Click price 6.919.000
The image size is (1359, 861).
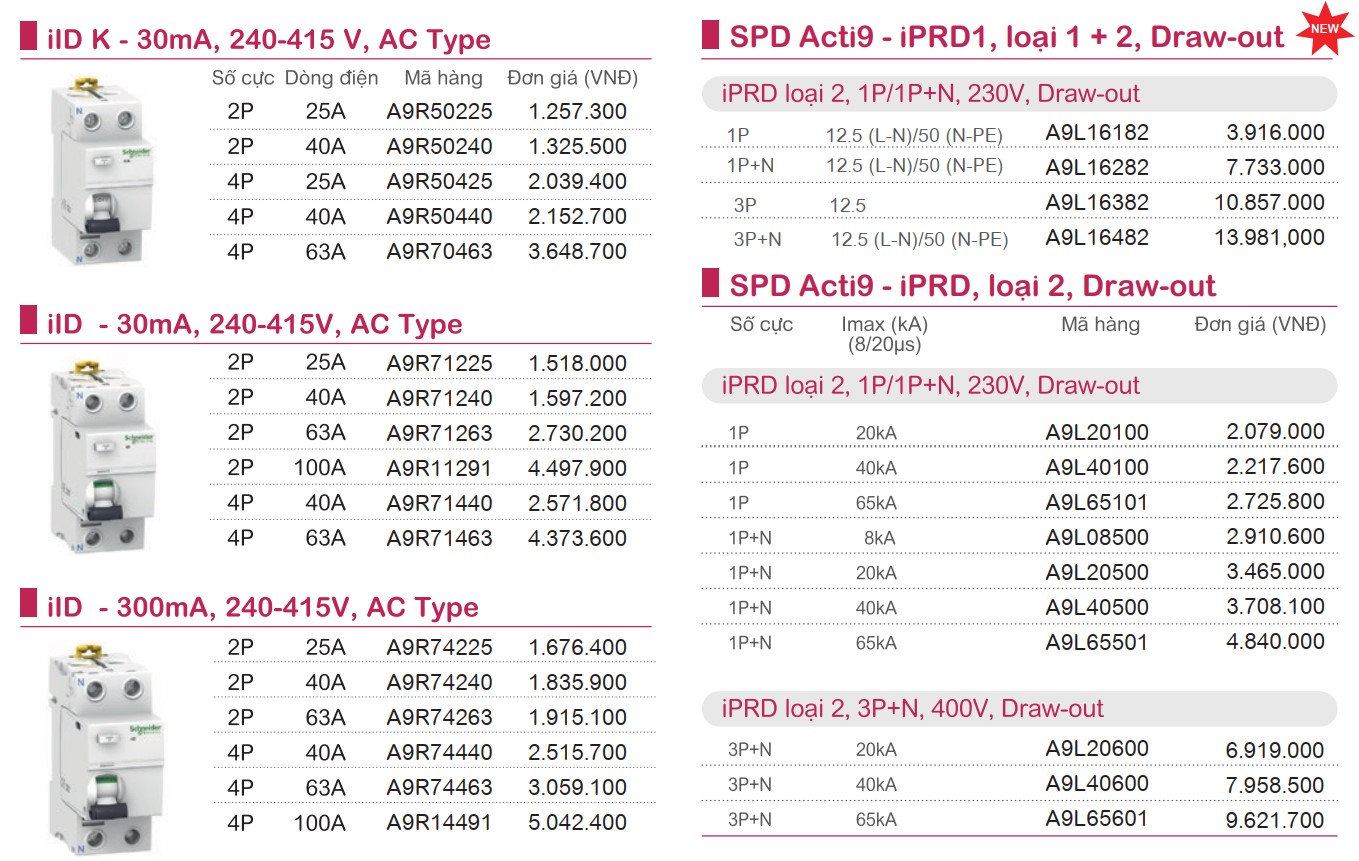[1276, 751]
